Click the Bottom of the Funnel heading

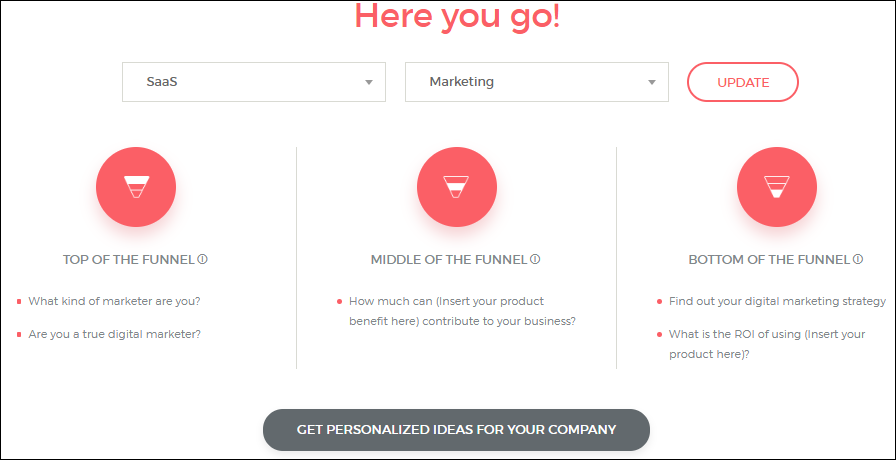click(x=769, y=260)
